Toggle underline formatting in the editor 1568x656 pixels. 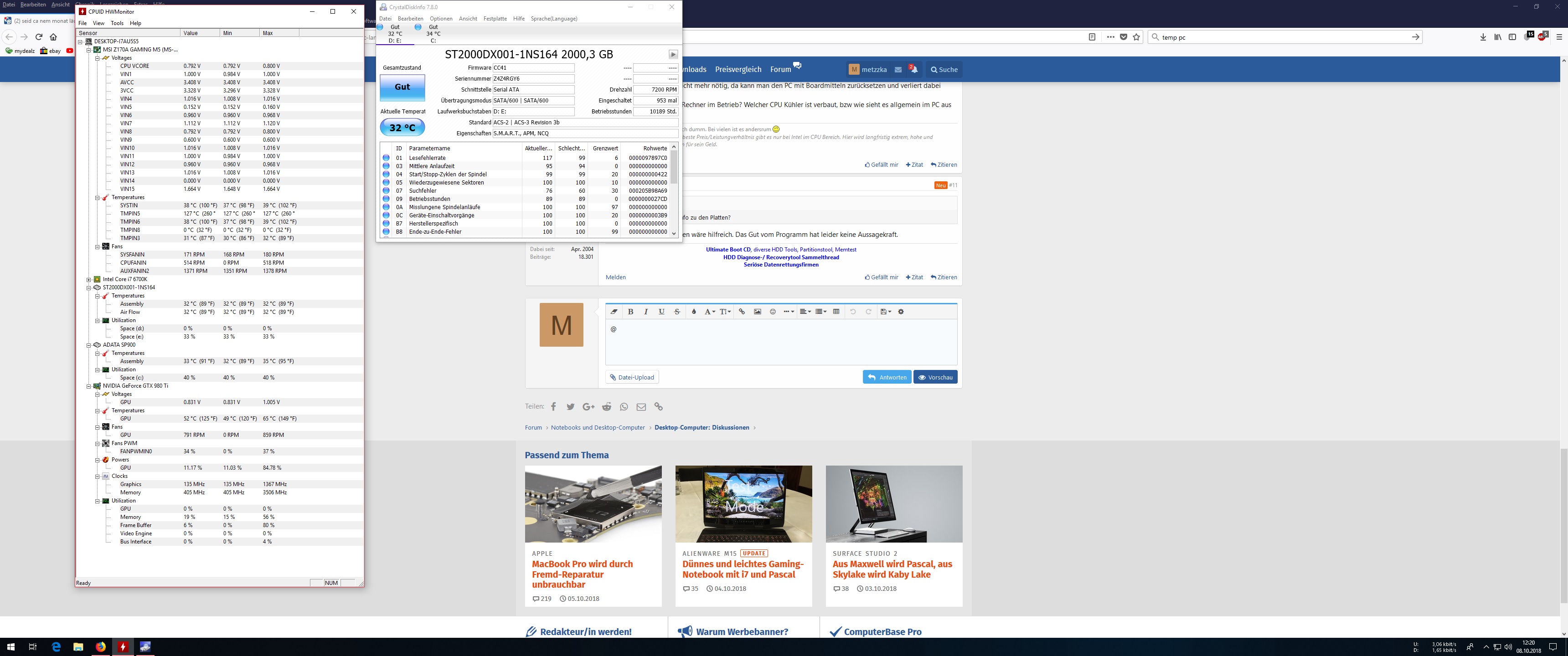[662, 312]
